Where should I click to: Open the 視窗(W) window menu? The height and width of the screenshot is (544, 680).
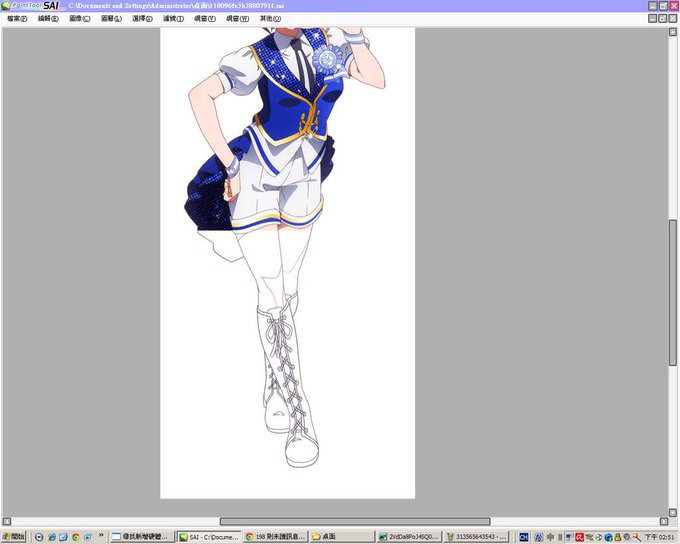click(237, 19)
